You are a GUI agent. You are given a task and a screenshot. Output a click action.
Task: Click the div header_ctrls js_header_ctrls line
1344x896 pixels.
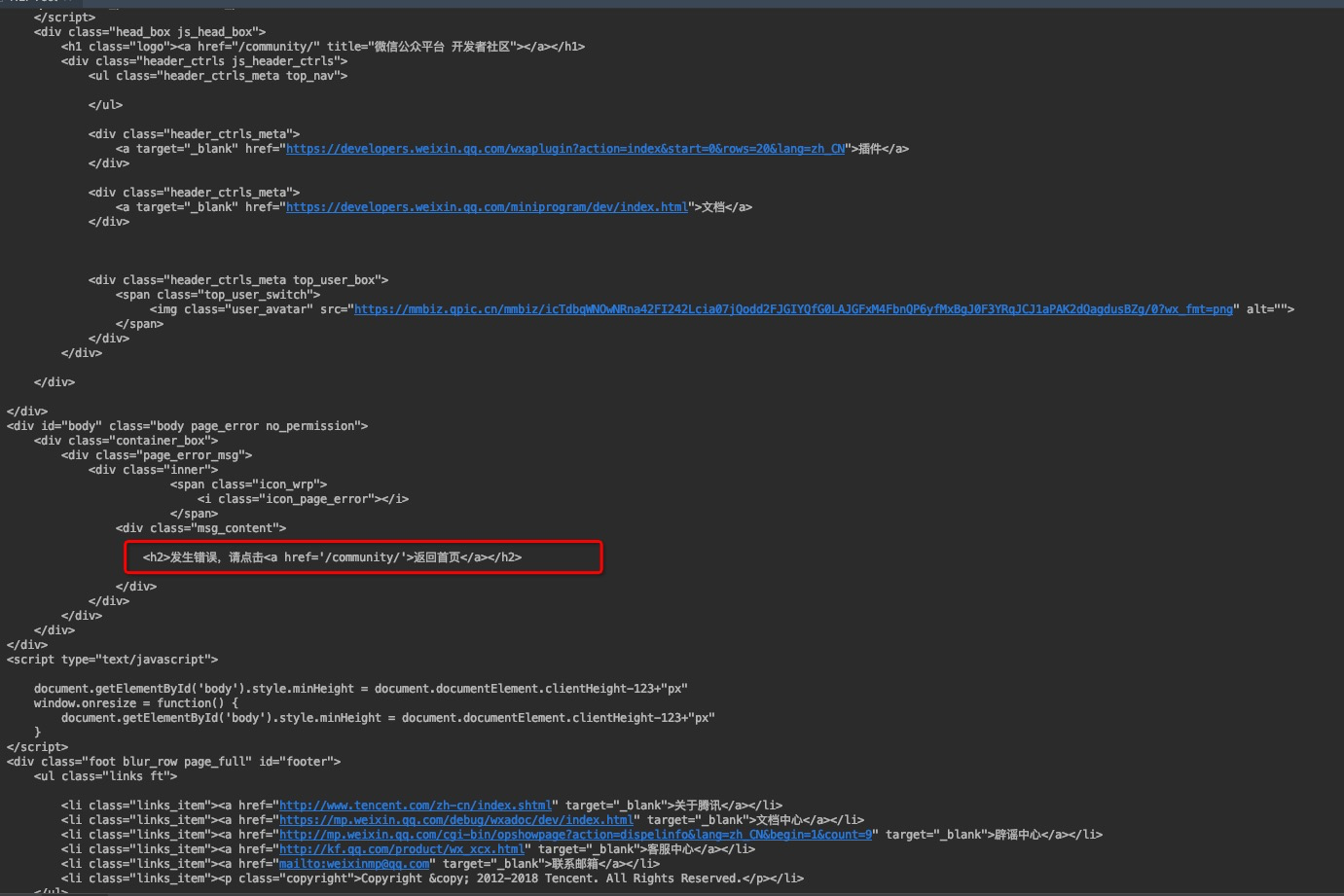click(204, 61)
